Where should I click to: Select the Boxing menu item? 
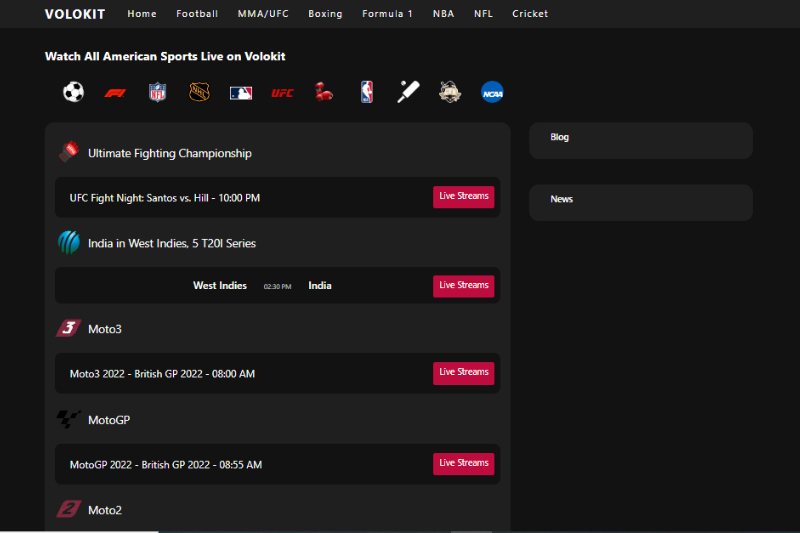[x=325, y=14]
